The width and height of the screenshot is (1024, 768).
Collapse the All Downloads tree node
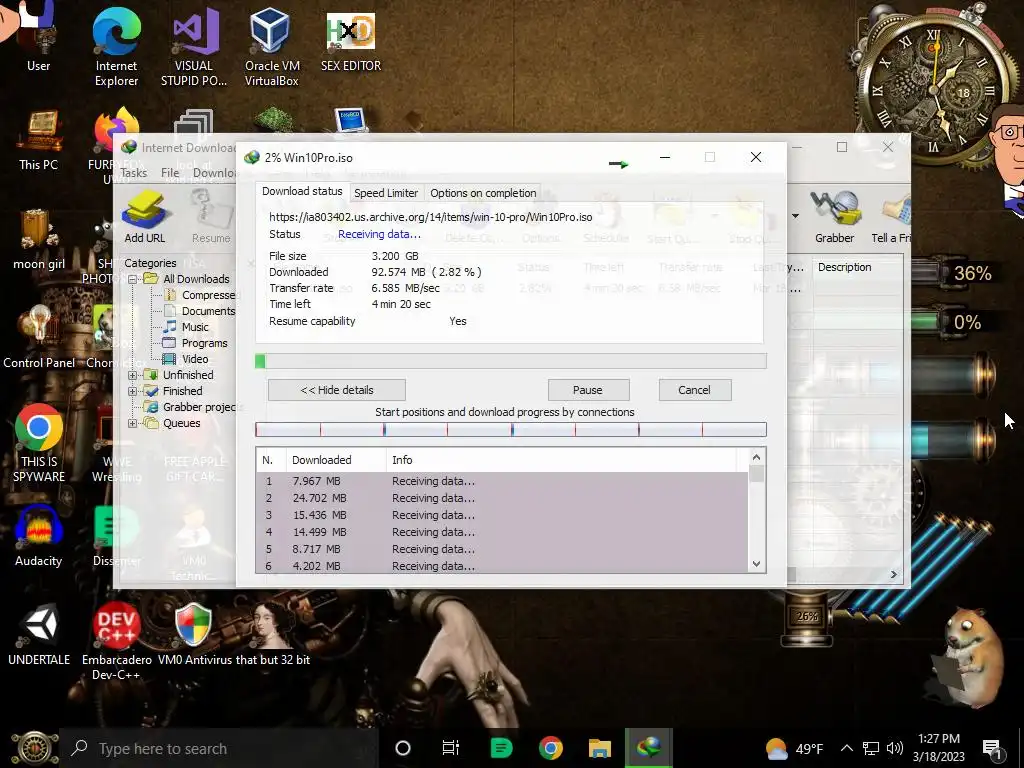coord(133,279)
